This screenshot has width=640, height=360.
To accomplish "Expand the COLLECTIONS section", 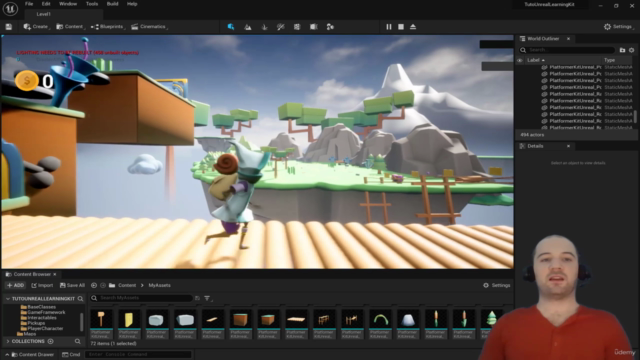I will click(x=8, y=341).
